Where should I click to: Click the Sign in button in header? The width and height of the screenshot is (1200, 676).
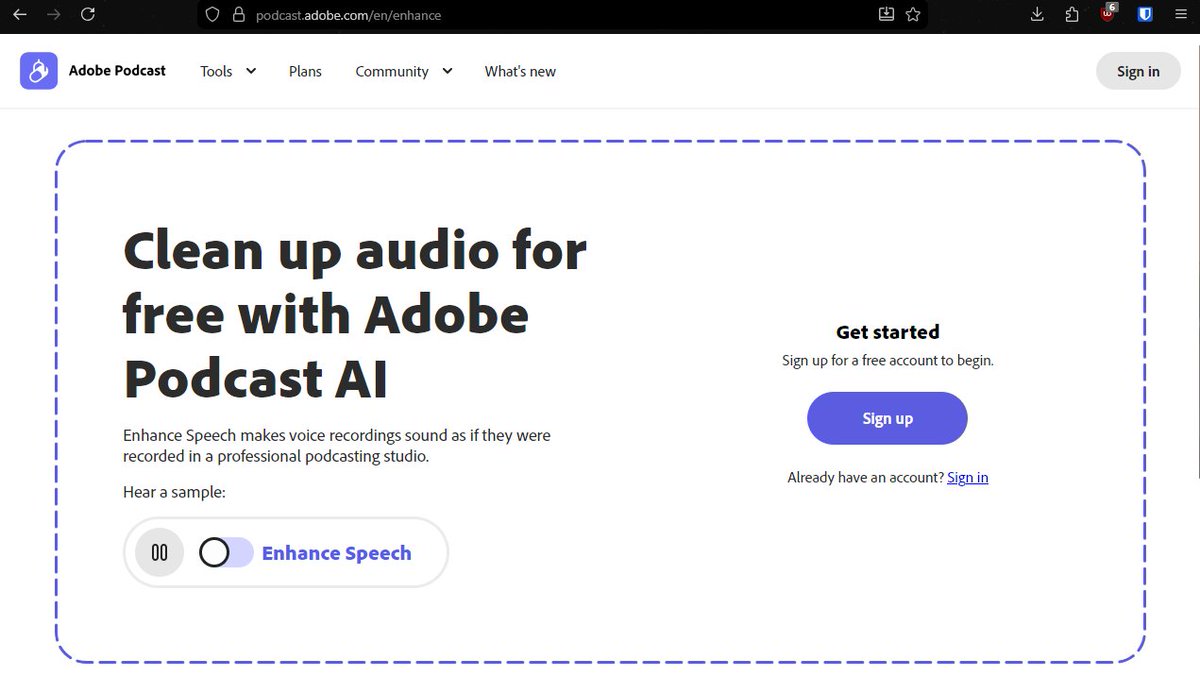[1138, 71]
